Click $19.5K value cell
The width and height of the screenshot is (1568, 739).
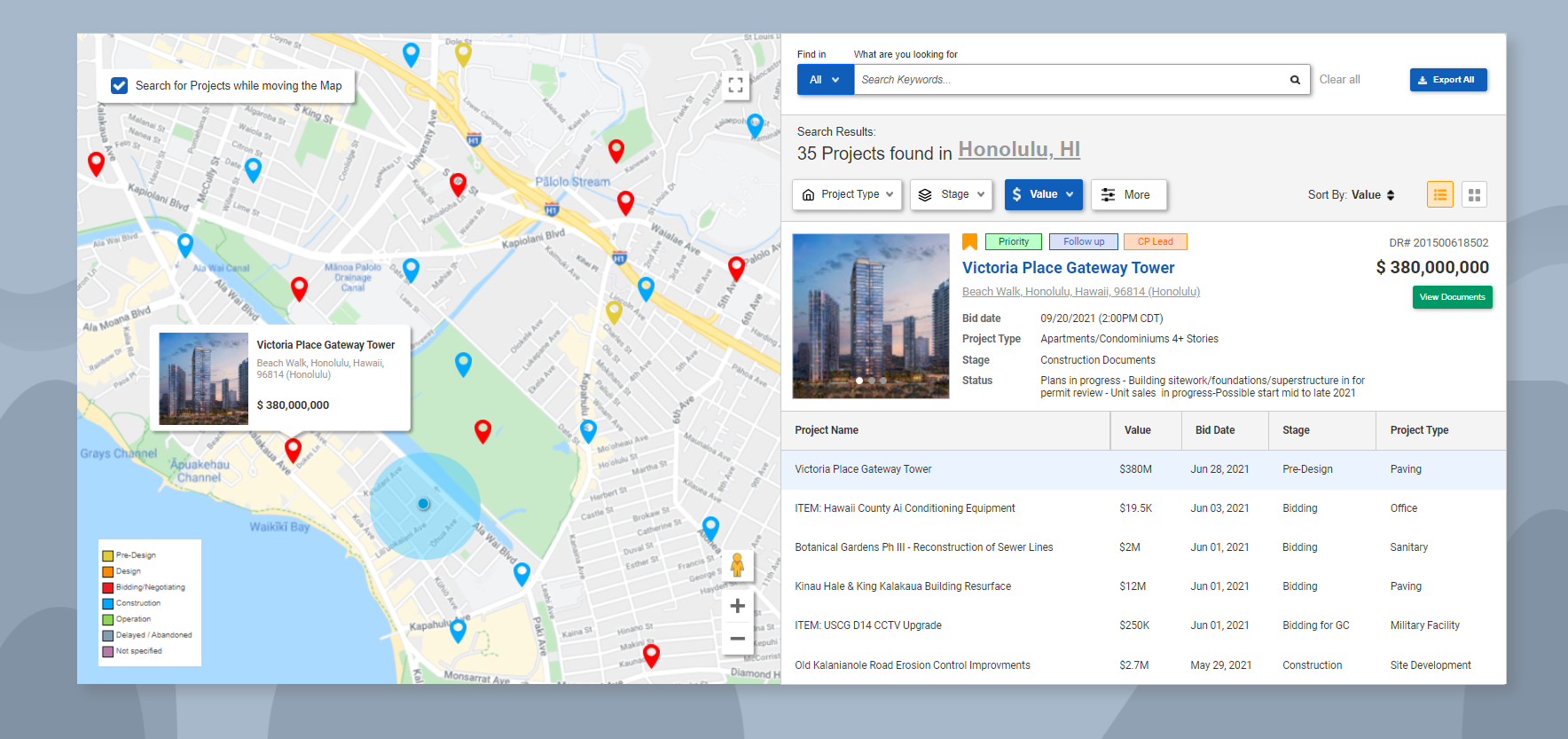pyautogui.click(x=1135, y=508)
